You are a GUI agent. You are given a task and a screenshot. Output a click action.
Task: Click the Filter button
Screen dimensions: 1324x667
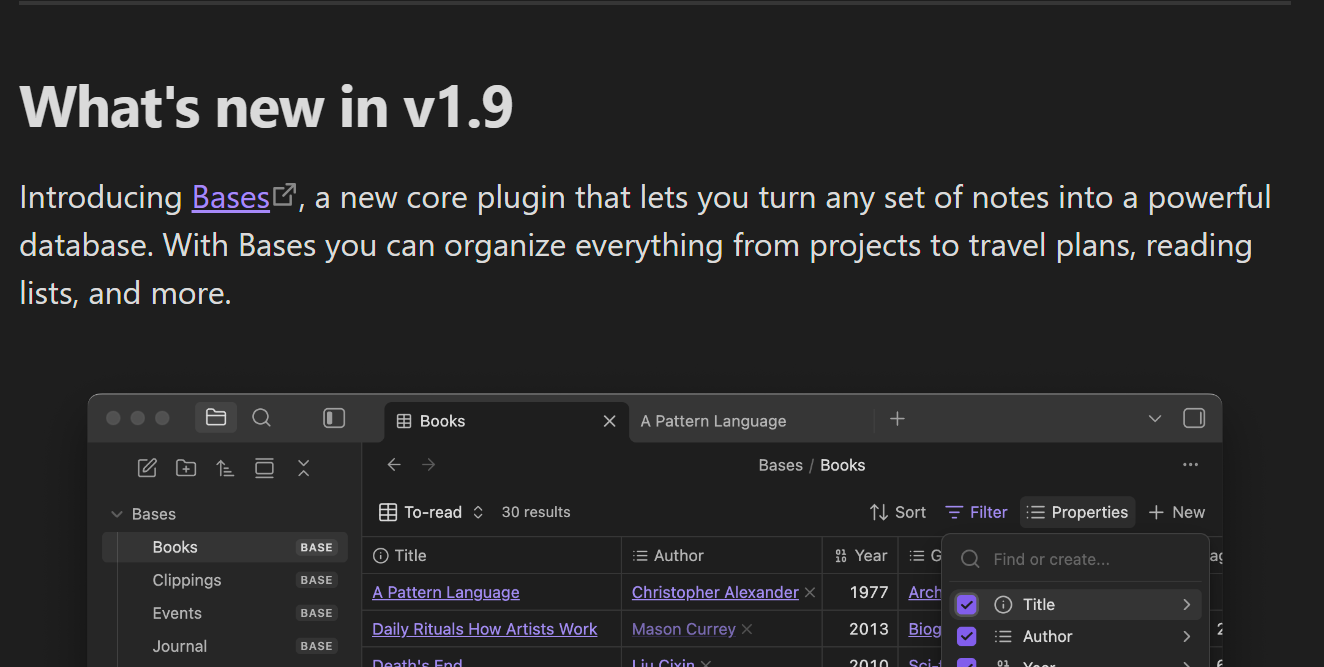click(977, 512)
